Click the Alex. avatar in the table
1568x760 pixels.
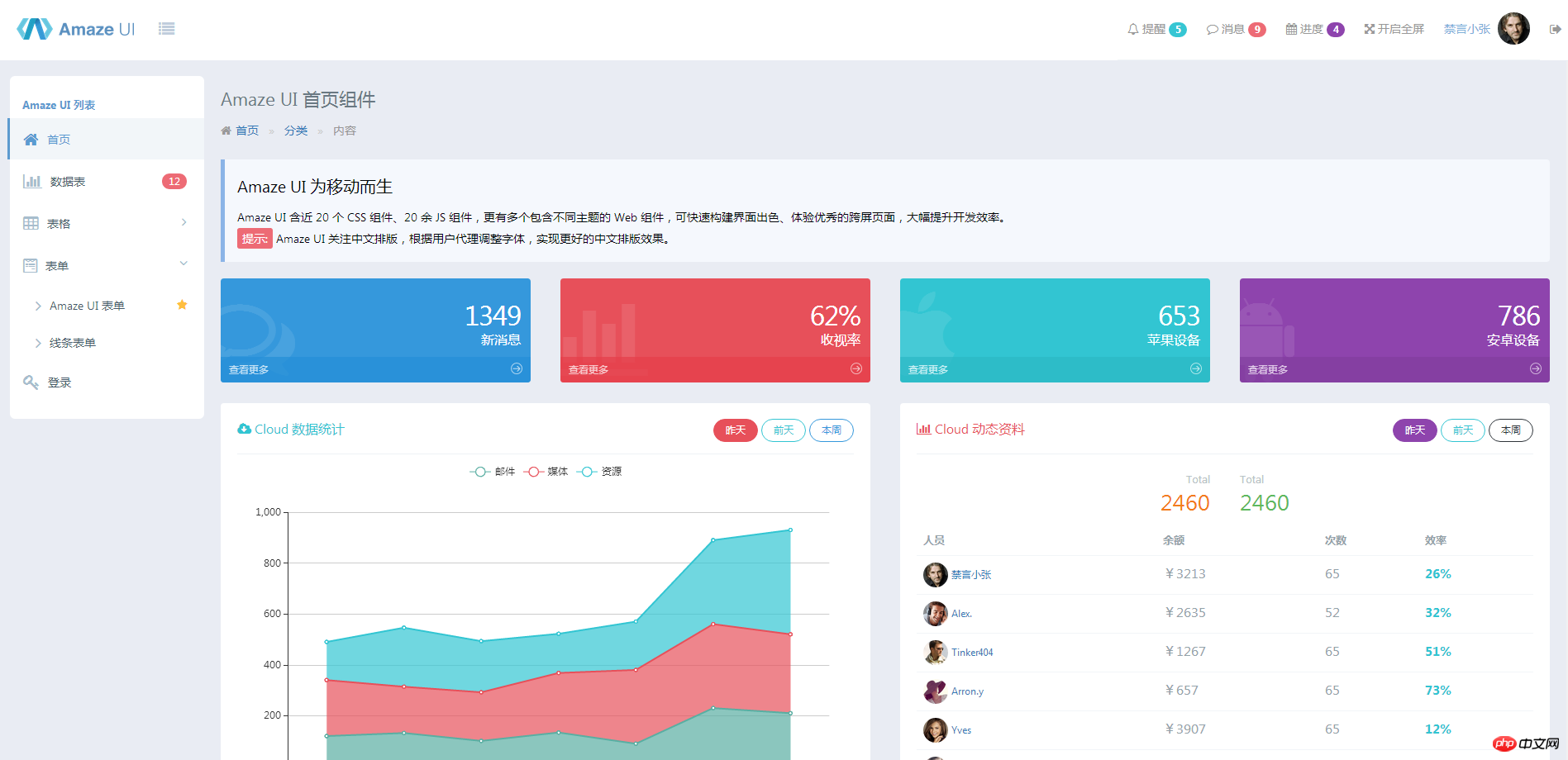tap(935, 613)
